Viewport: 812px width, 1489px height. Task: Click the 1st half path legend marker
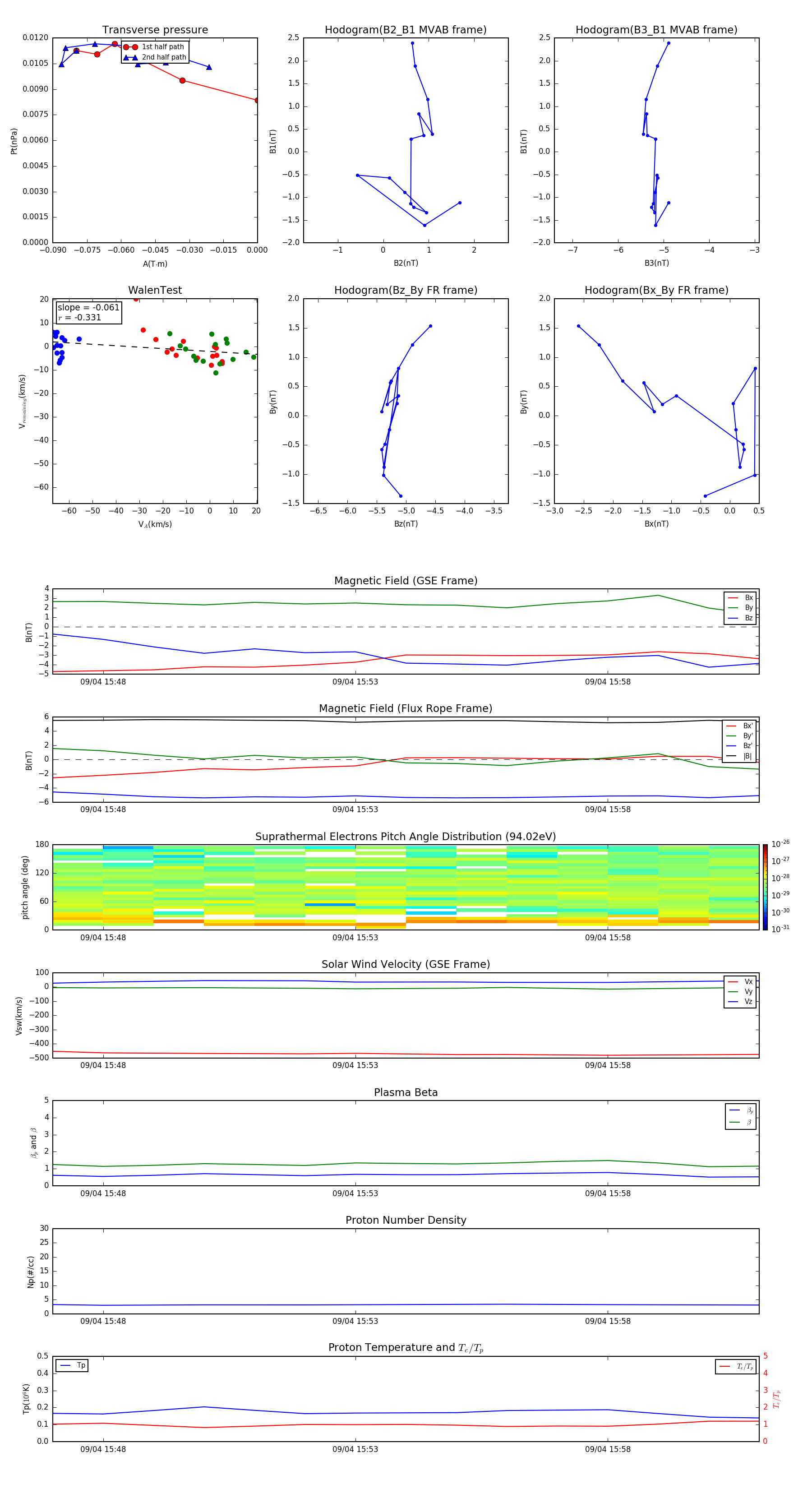pos(131,47)
